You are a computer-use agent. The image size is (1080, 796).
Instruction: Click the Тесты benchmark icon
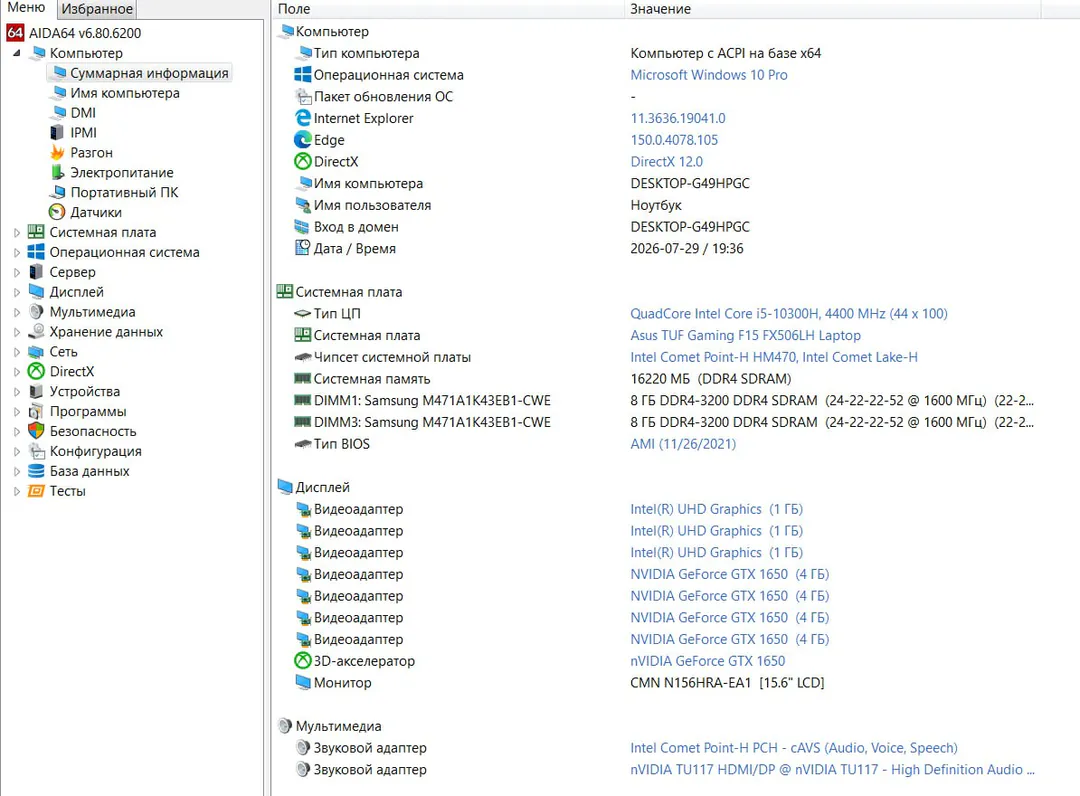coord(36,491)
